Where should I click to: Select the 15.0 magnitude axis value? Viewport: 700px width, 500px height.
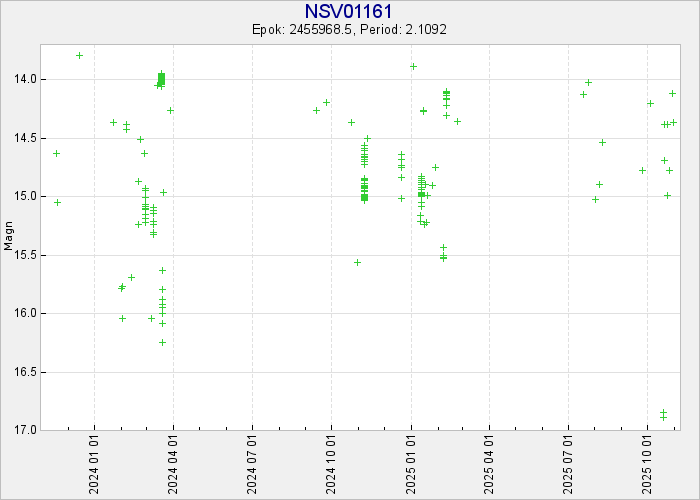25,196
